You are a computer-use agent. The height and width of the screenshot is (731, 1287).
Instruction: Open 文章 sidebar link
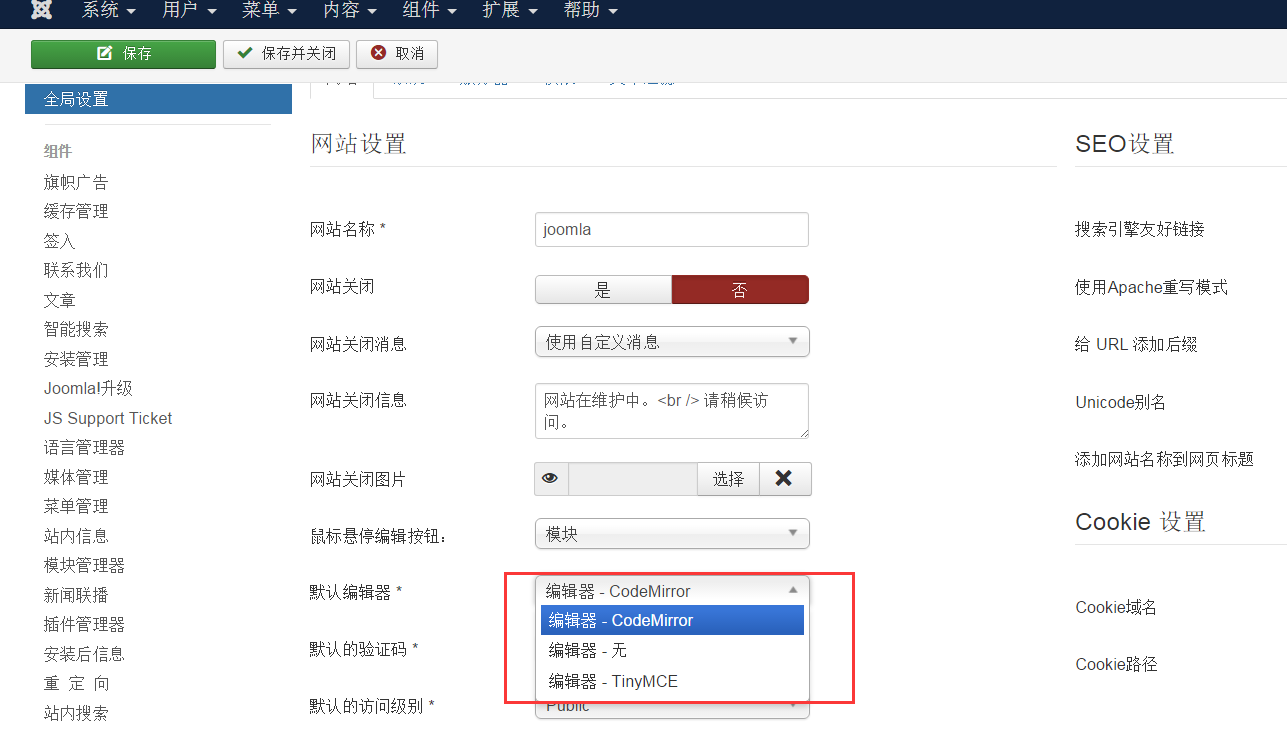(x=60, y=300)
